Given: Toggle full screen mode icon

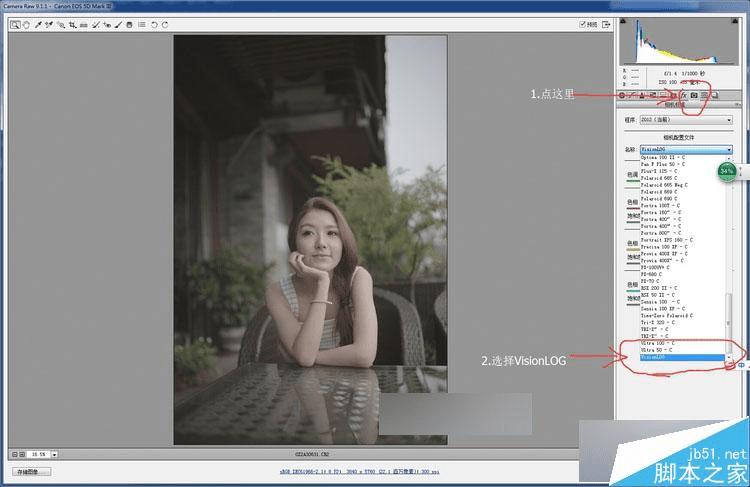Looking at the screenshot, I should coord(606,24).
